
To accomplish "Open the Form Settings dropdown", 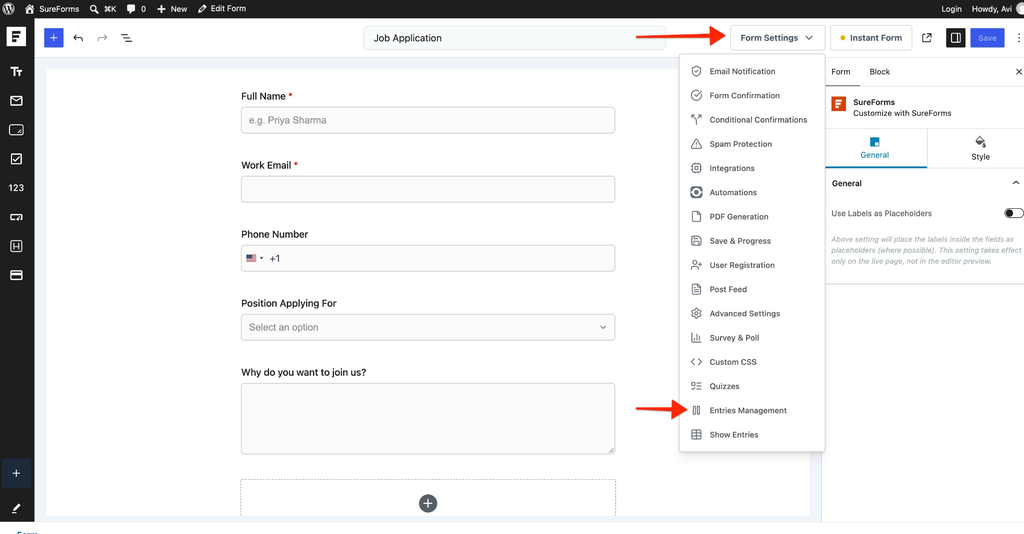I will point(777,38).
